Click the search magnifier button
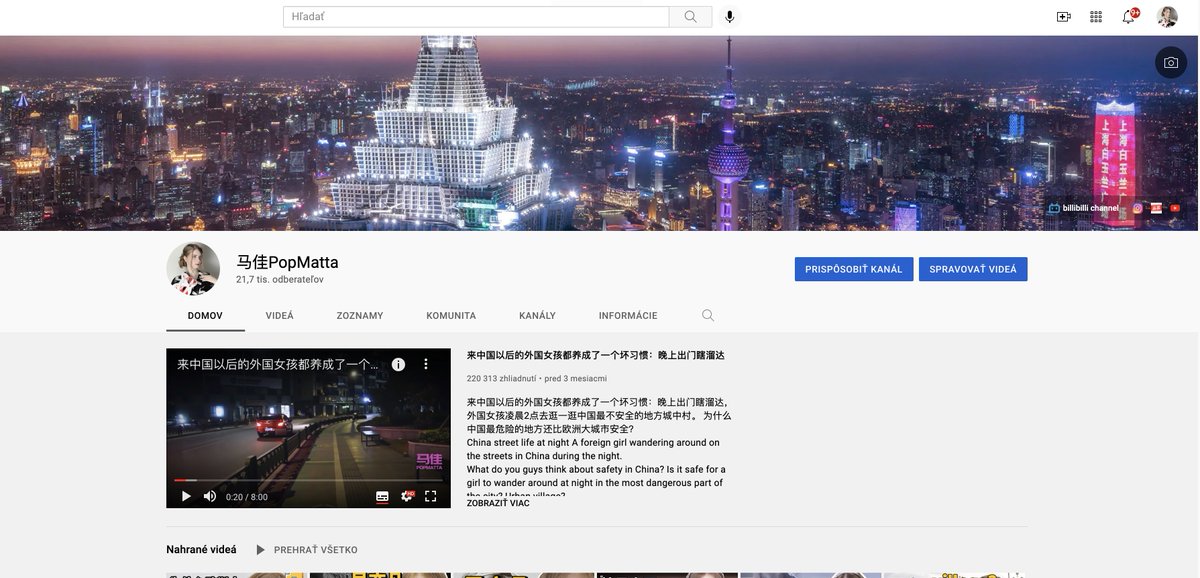Screen dimensions: 1200x578 (x=691, y=17)
